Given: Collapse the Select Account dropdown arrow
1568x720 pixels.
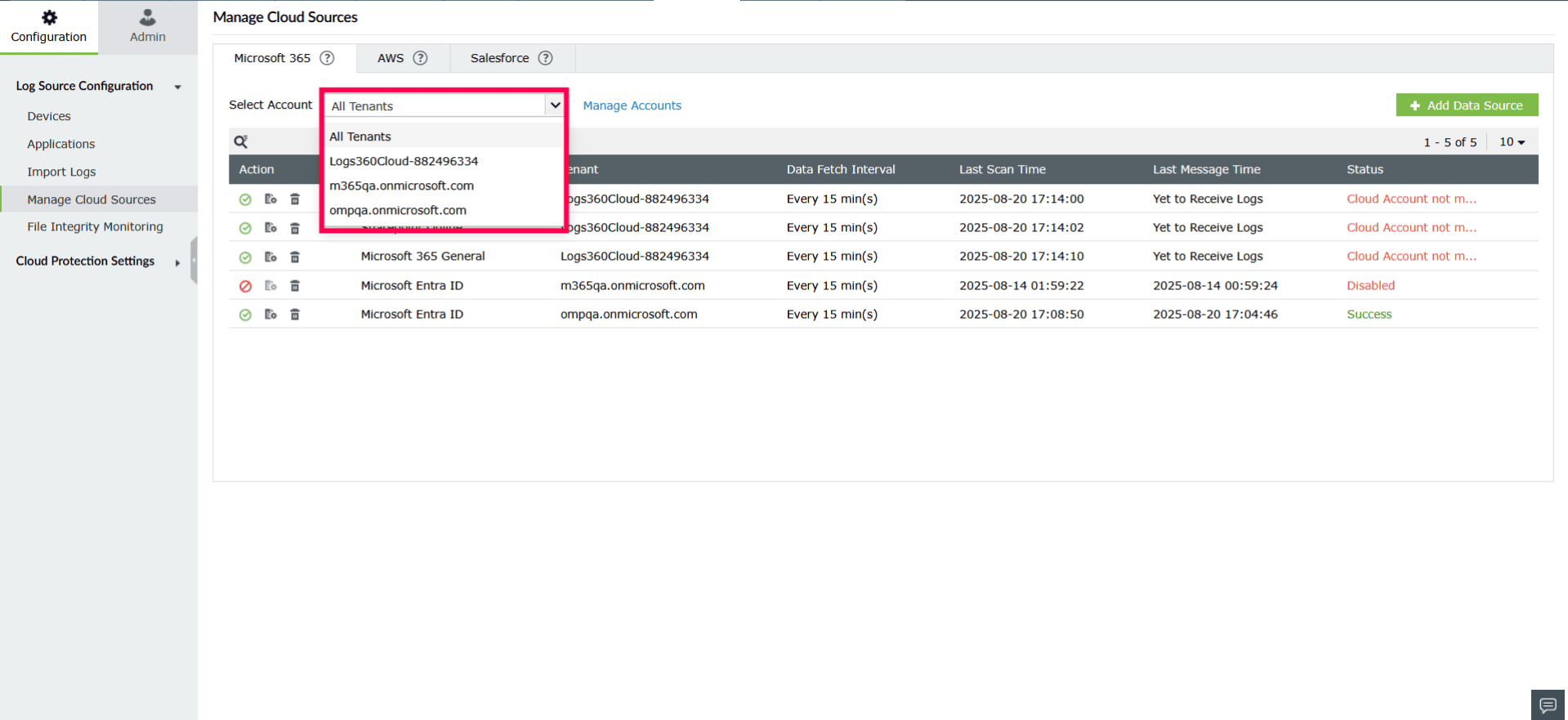Looking at the screenshot, I should point(556,105).
